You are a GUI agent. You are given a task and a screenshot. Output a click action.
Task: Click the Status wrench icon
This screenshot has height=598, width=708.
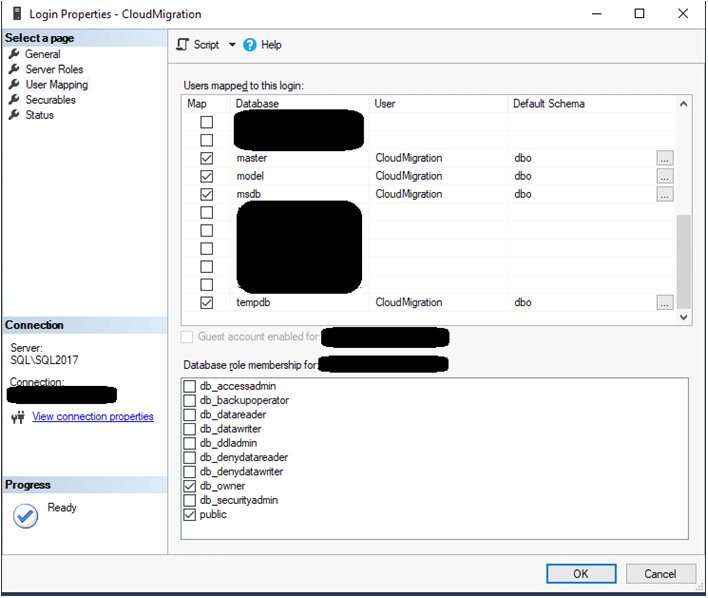tap(14, 115)
